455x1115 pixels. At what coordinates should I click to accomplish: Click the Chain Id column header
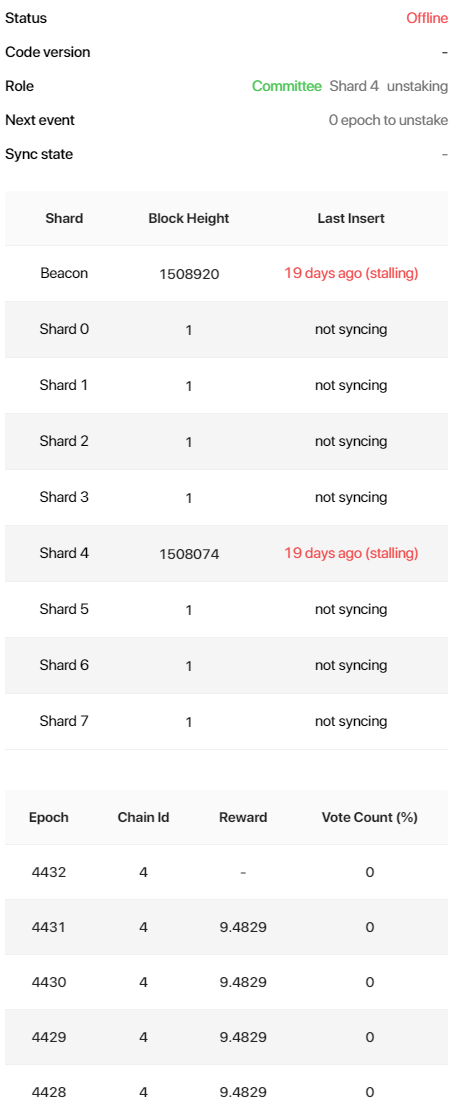pos(144,817)
